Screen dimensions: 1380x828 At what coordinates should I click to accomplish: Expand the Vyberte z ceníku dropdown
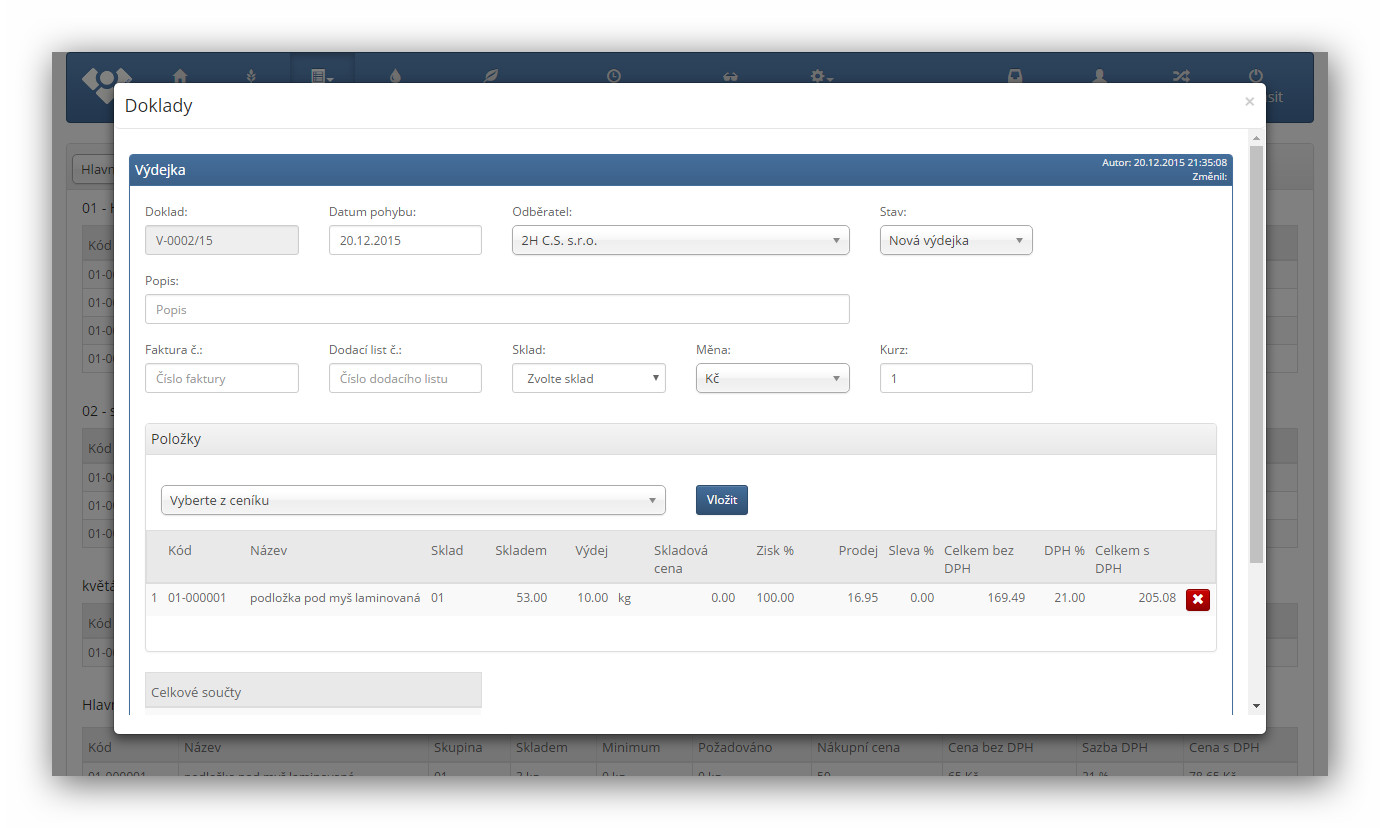412,500
